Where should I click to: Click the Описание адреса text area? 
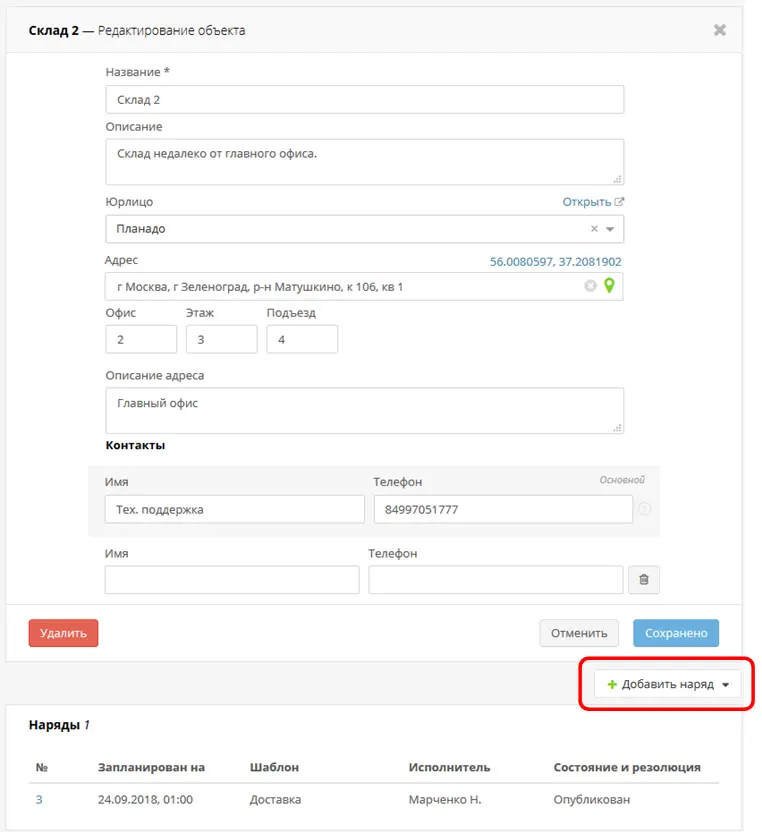(x=364, y=411)
